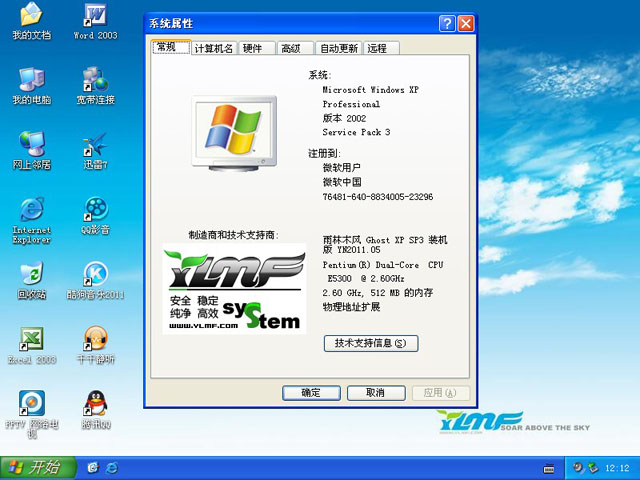This screenshot has width=640, height=480.
Task: Click the 2.60 GHz, 512 MB 的内存 line
Action: tap(378, 293)
